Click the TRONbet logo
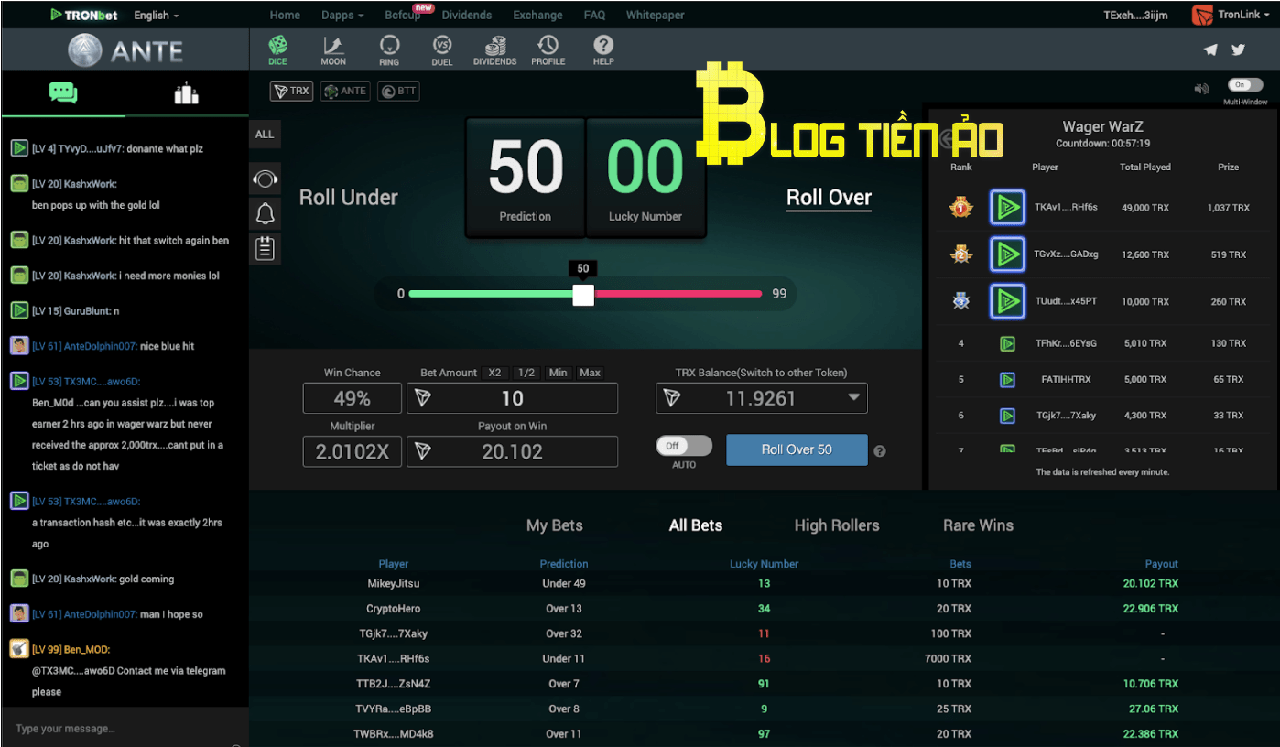The width and height of the screenshot is (1280, 747). click(86, 15)
